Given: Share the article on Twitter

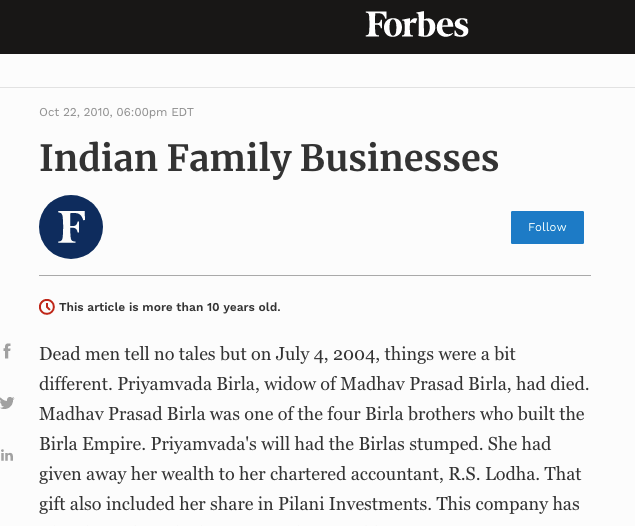Looking at the screenshot, I should pyautogui.click(x=7, y=403).
